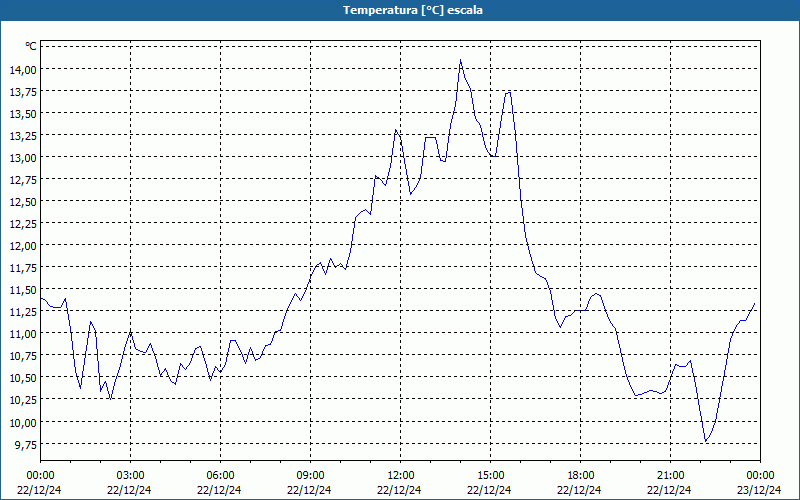The height and width of the screenshot is (500, 800).
Task: Pick the 12,75 y-axis label
Action: tap(23, 179)
